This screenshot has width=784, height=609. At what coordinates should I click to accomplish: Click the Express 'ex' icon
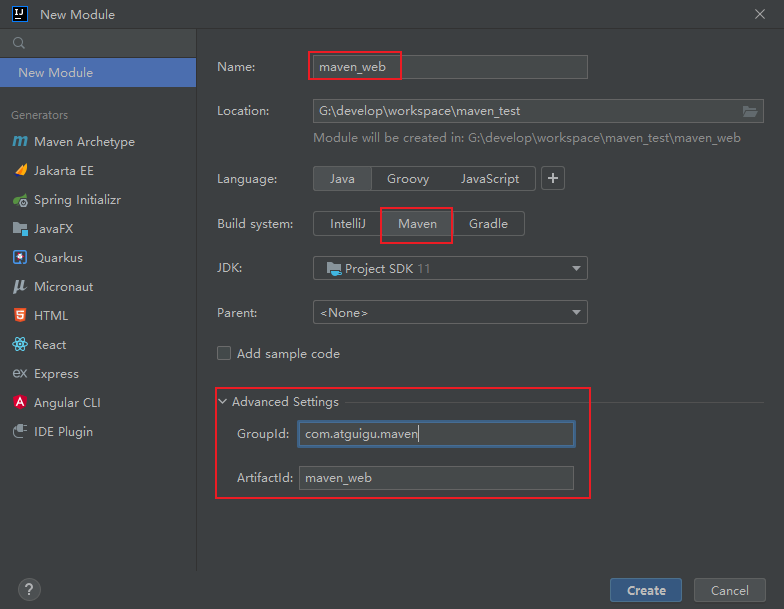(x=20, y=374)
